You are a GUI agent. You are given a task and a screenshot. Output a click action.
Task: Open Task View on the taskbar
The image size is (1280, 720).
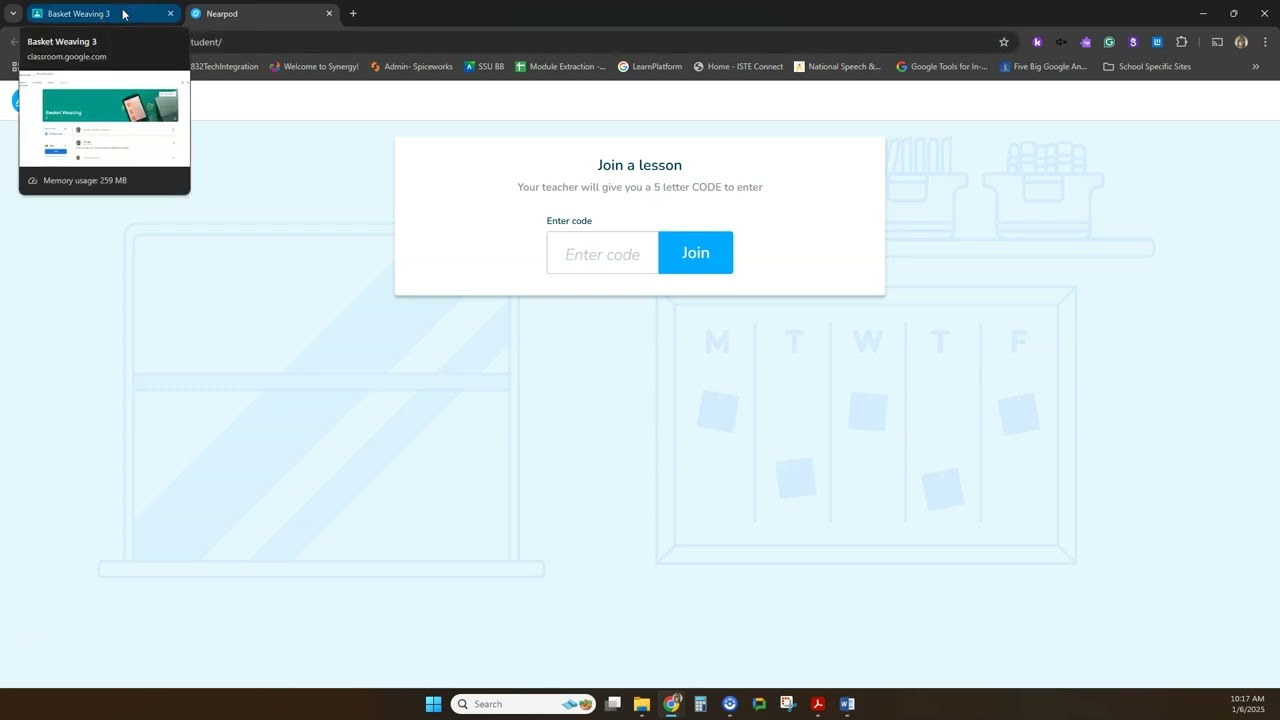613,704
